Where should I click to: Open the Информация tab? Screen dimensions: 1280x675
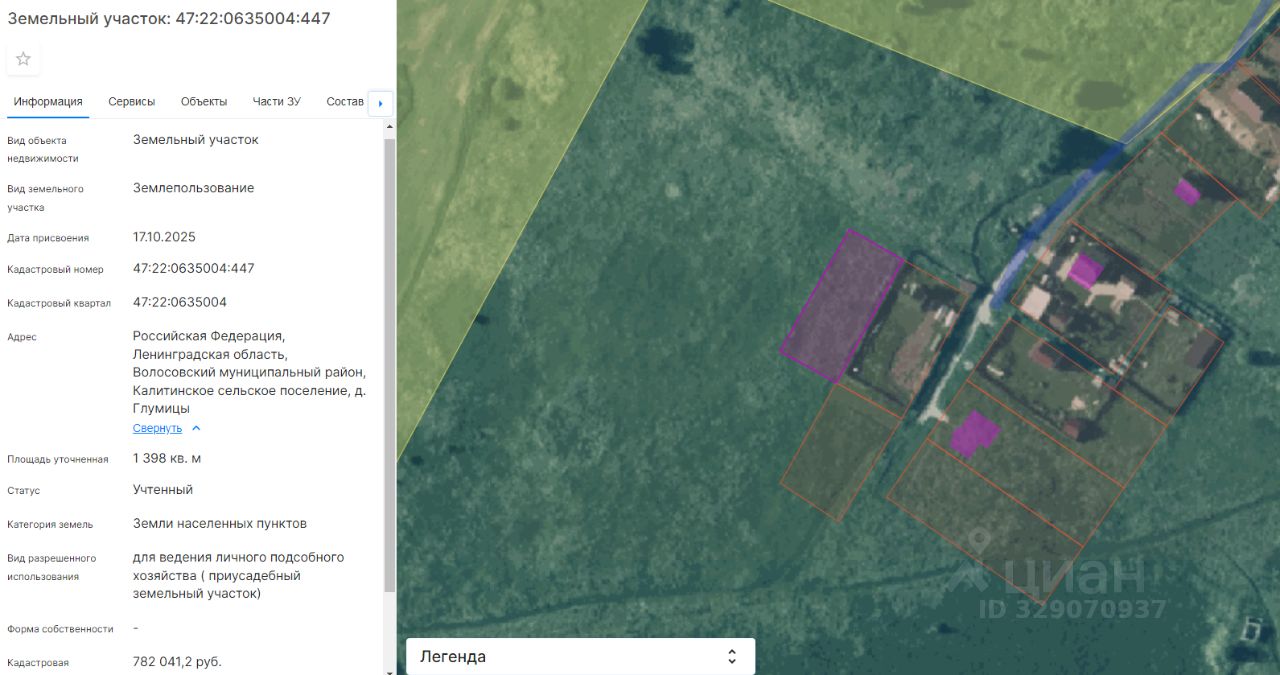[48, 102]
